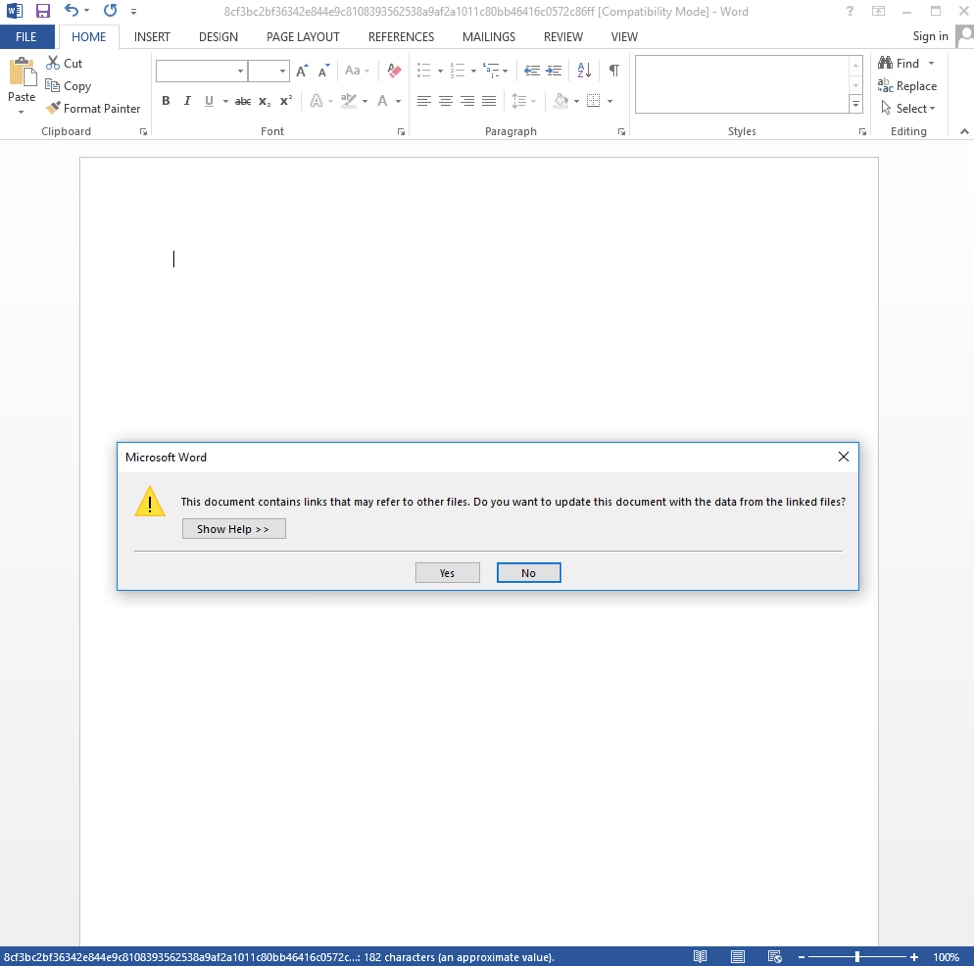Click the Save icon in quick access toolbar

[43, 11]
